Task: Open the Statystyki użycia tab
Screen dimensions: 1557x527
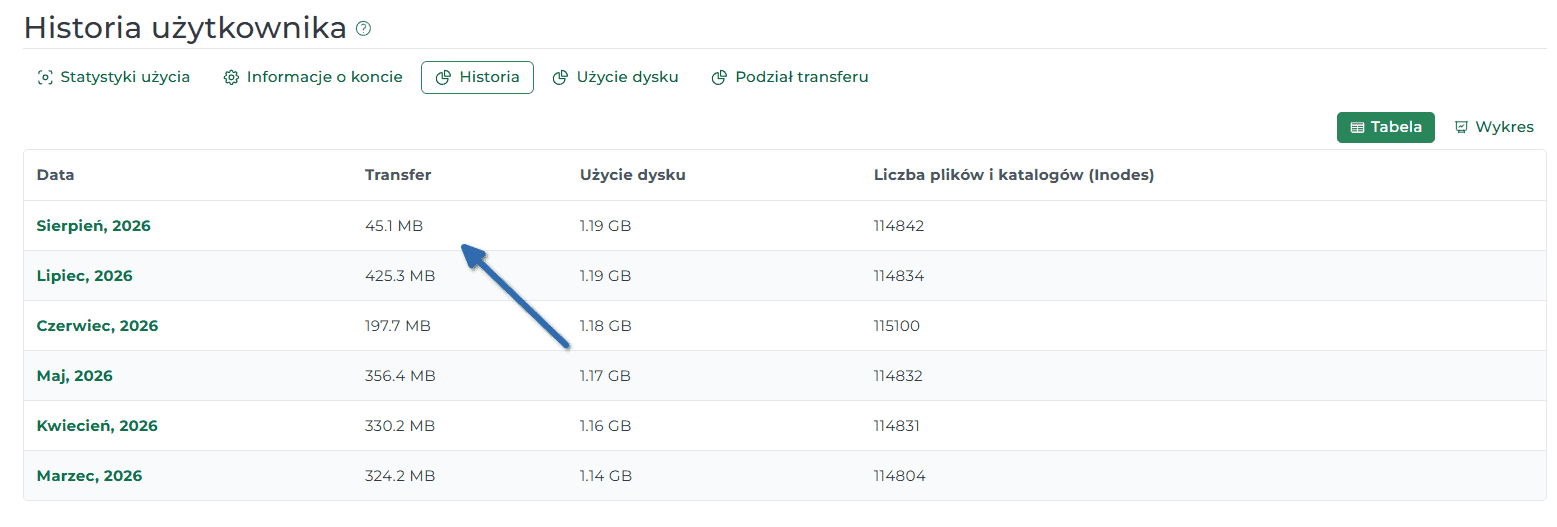Action: coord(114,77)
